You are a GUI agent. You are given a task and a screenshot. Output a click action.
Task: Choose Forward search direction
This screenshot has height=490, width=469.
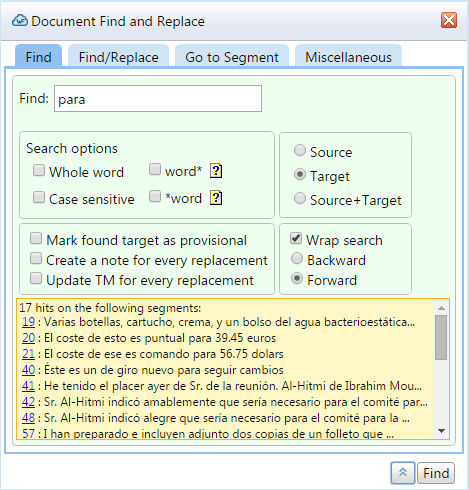tap(297, 278)
